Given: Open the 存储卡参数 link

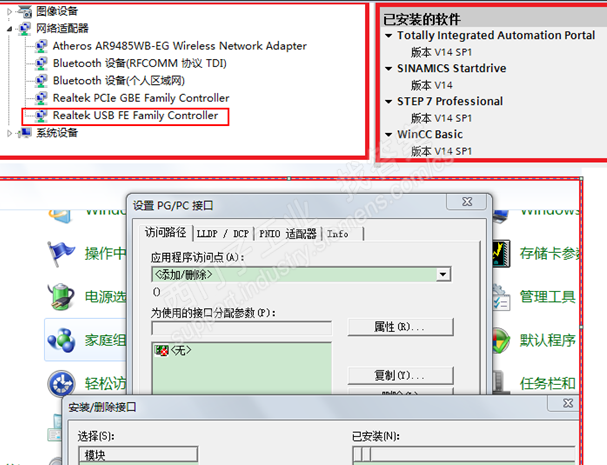Looking at the screenshot, I should pyautogui.click(x=550, y=254).
